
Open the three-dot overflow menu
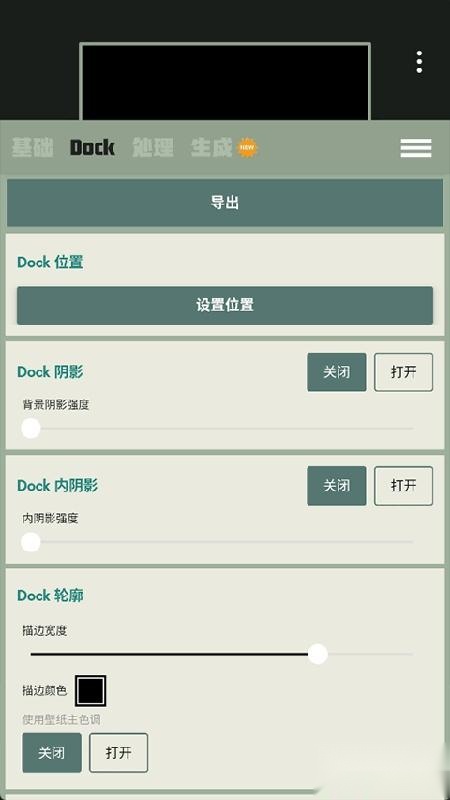point(419,62)
